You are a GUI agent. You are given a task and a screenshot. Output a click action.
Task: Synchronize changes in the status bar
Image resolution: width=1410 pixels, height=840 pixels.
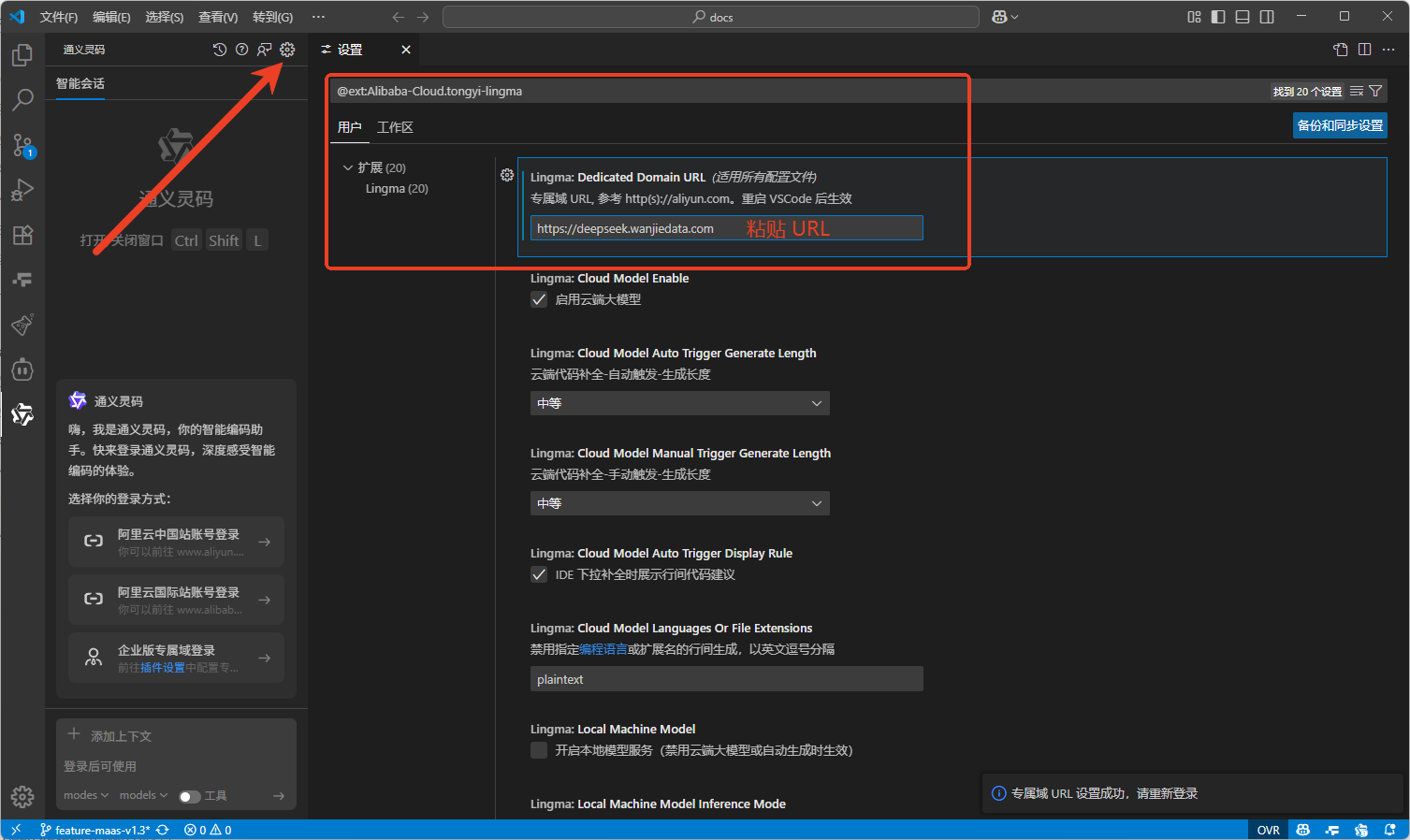[163, 830]
